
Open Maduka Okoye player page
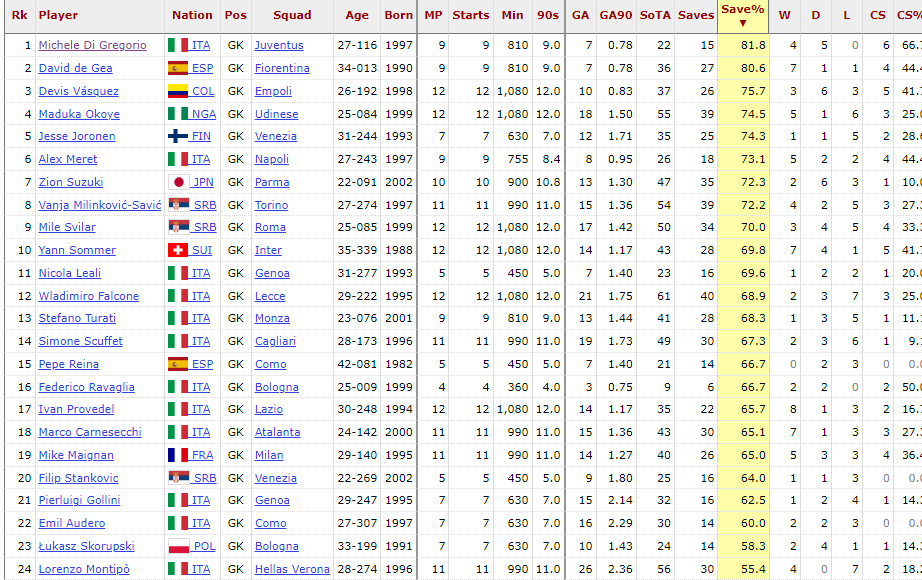[79, 114]
